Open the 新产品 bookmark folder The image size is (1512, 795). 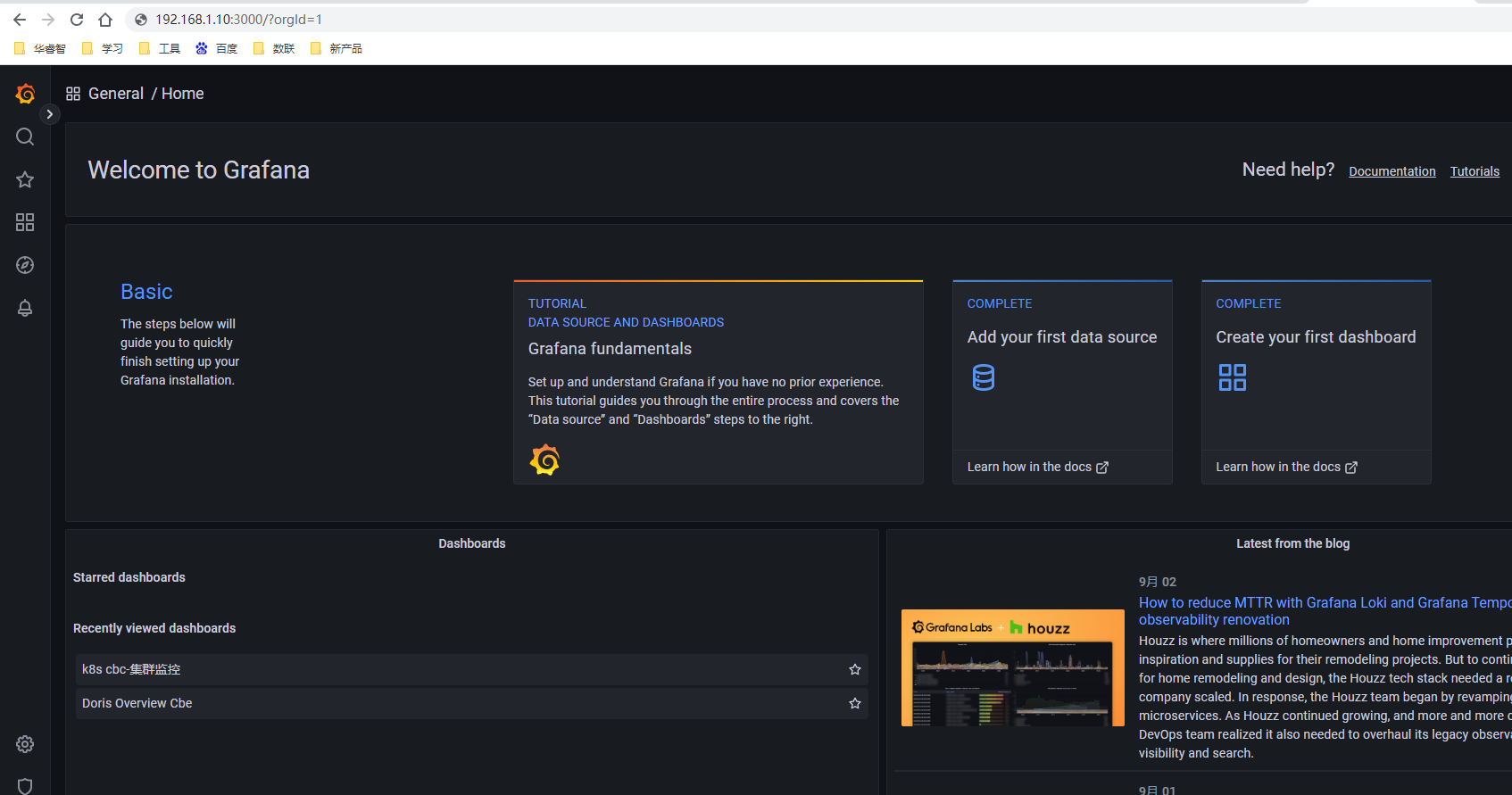tap(336, 48)
